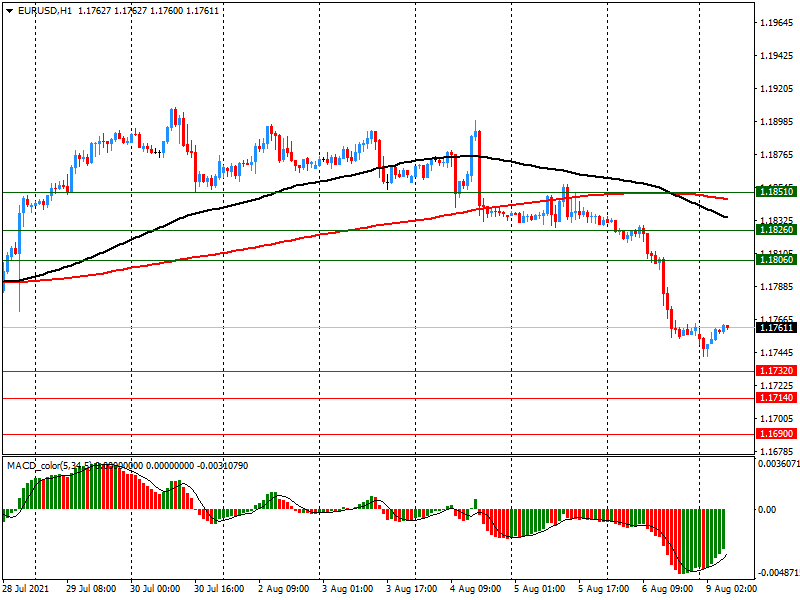
Task: Select the EURUSD,H1 symbol title
Action: [45, 11]
